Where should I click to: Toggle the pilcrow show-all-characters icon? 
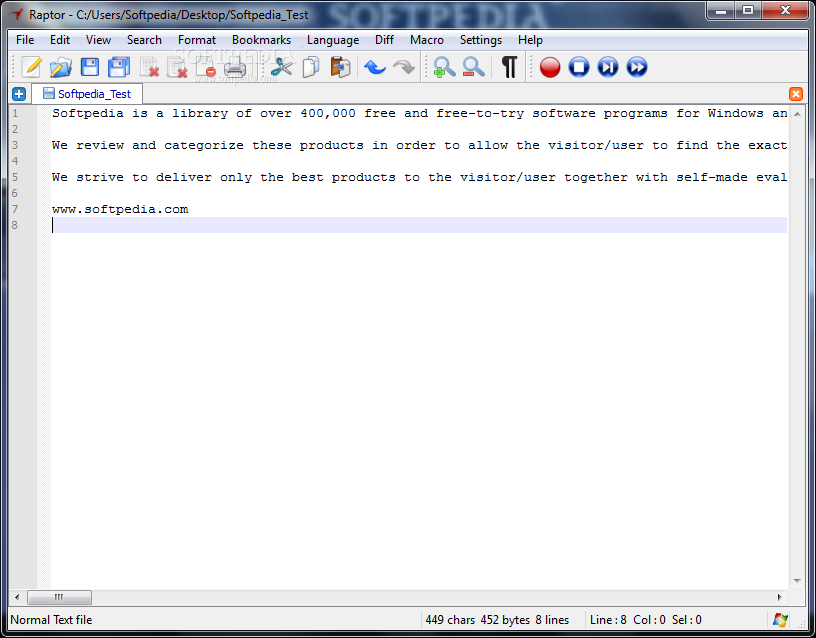tap(509, 67)
